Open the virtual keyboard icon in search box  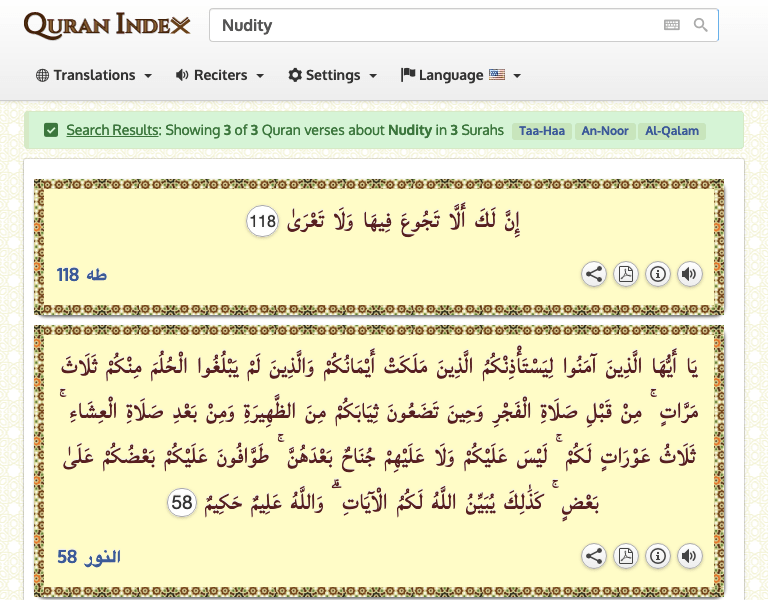click(672, 25)
